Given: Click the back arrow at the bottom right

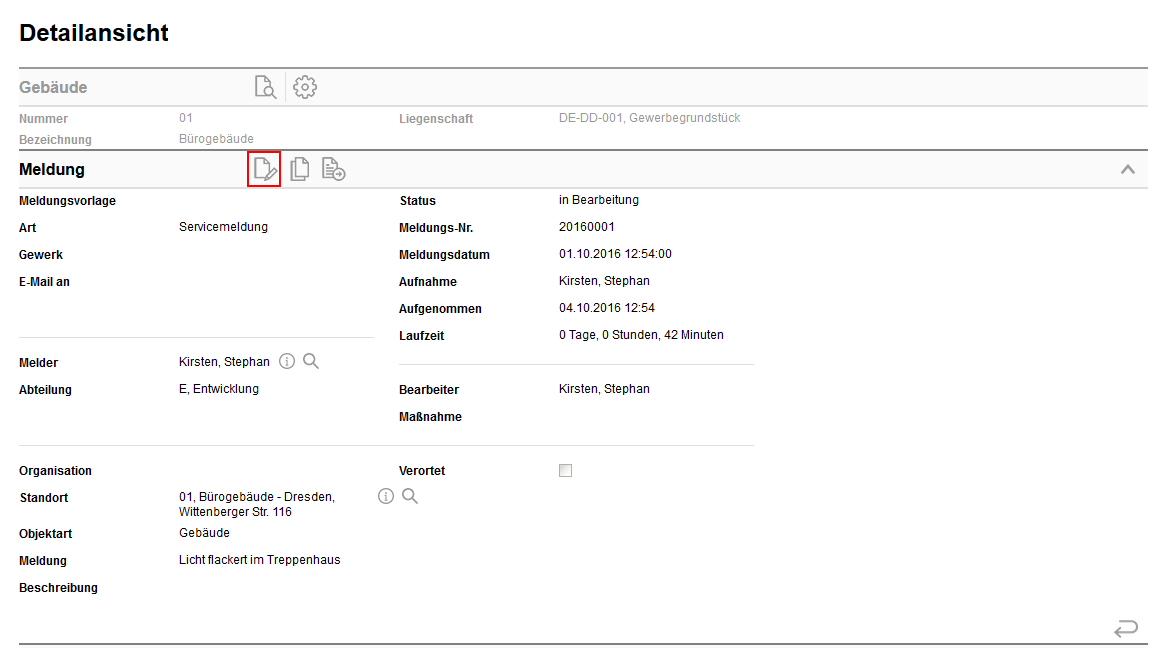Looking at the screenshot, I should click(x=1126, y=628).
